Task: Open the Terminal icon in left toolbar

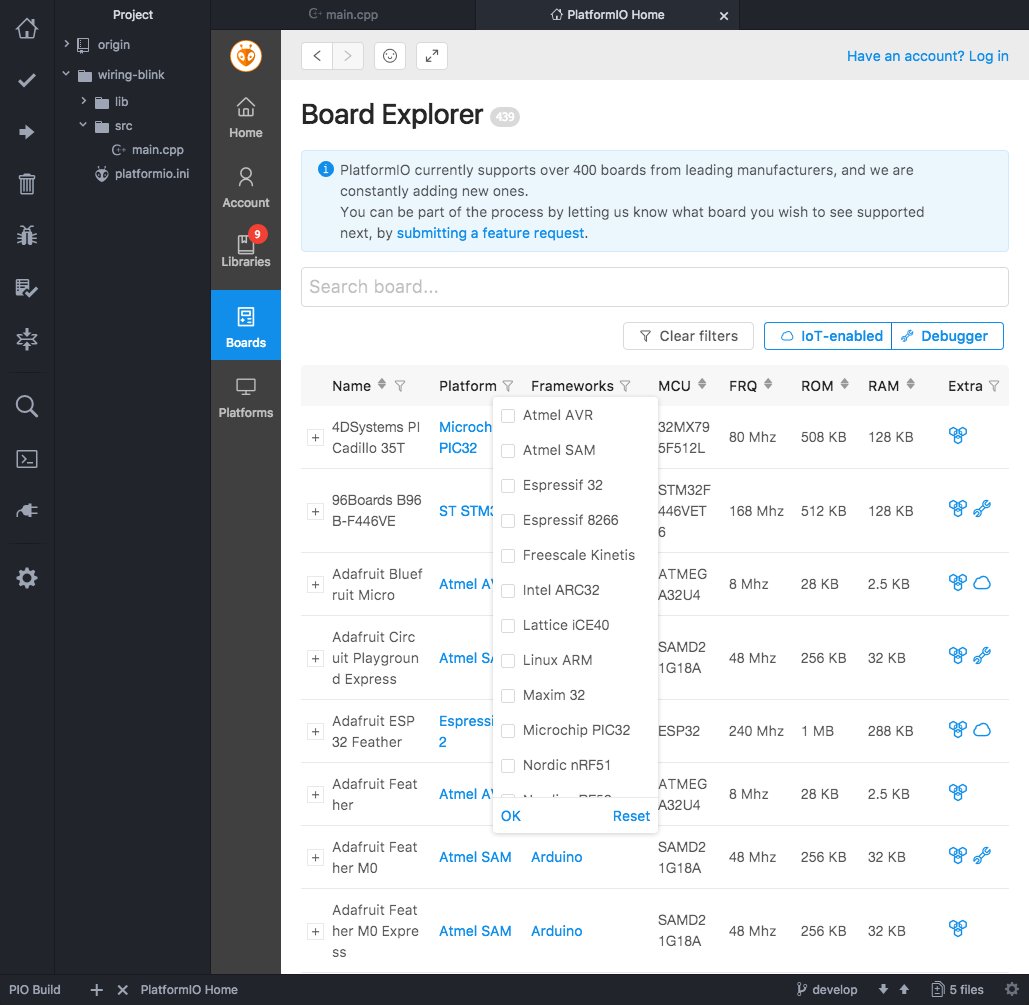Action: point(27,458)
